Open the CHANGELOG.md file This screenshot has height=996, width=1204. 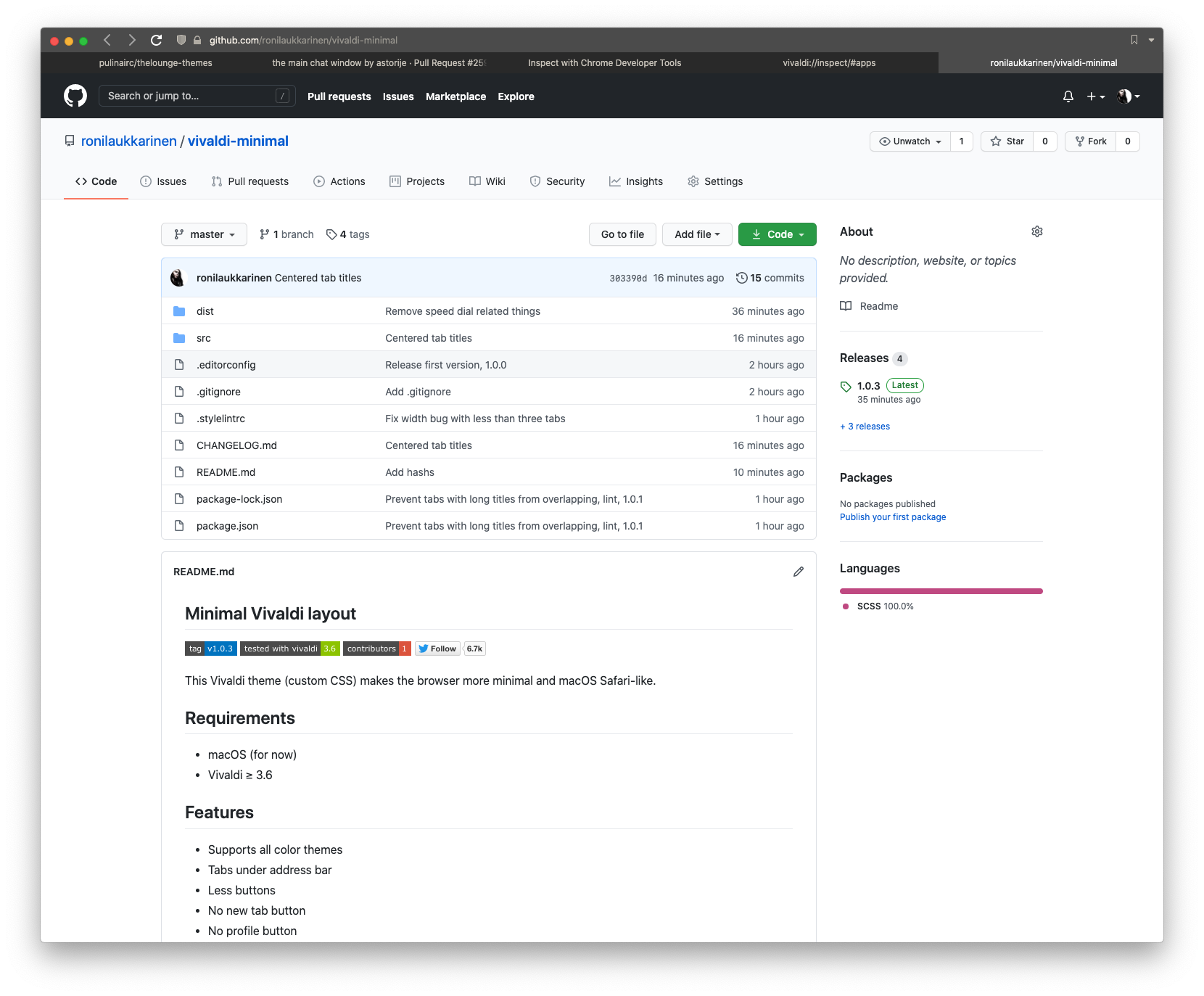236,445
